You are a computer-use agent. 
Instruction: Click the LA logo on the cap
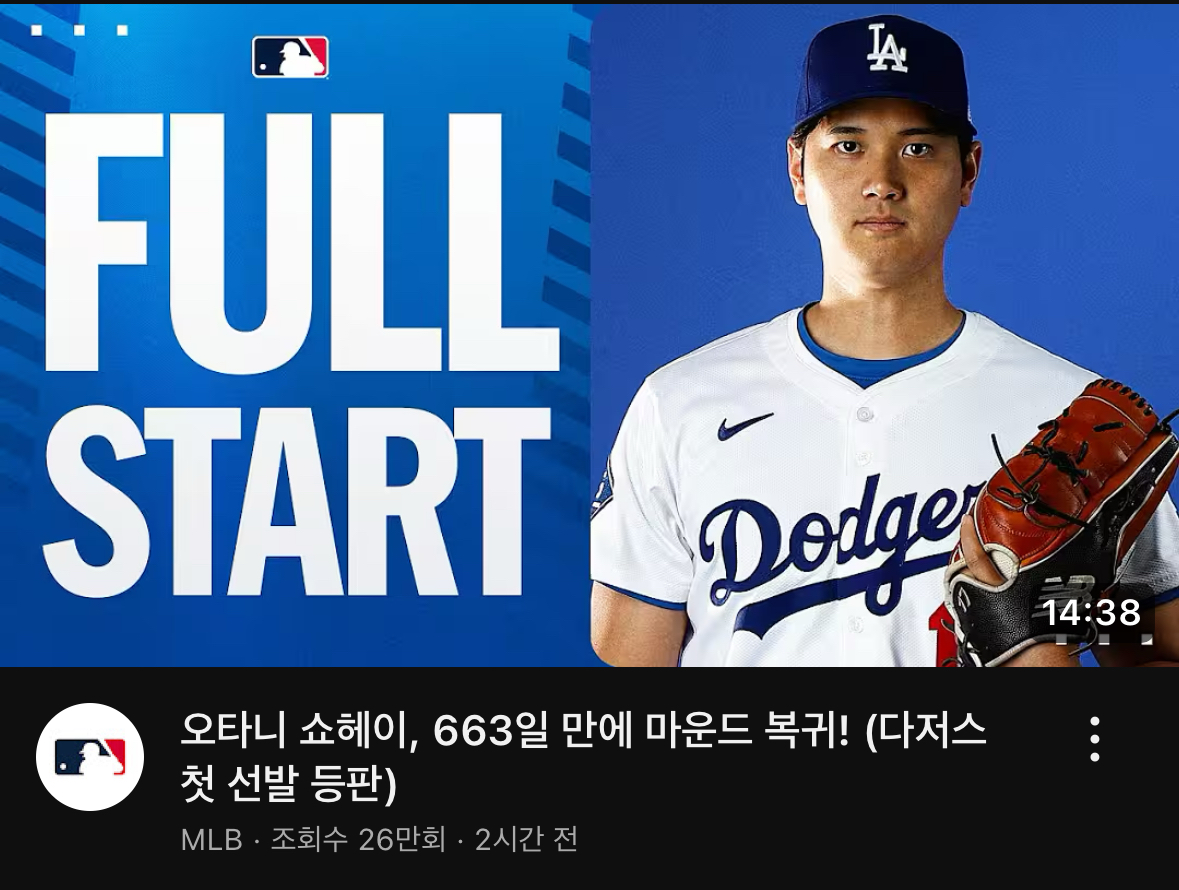(x=887, y=48)
